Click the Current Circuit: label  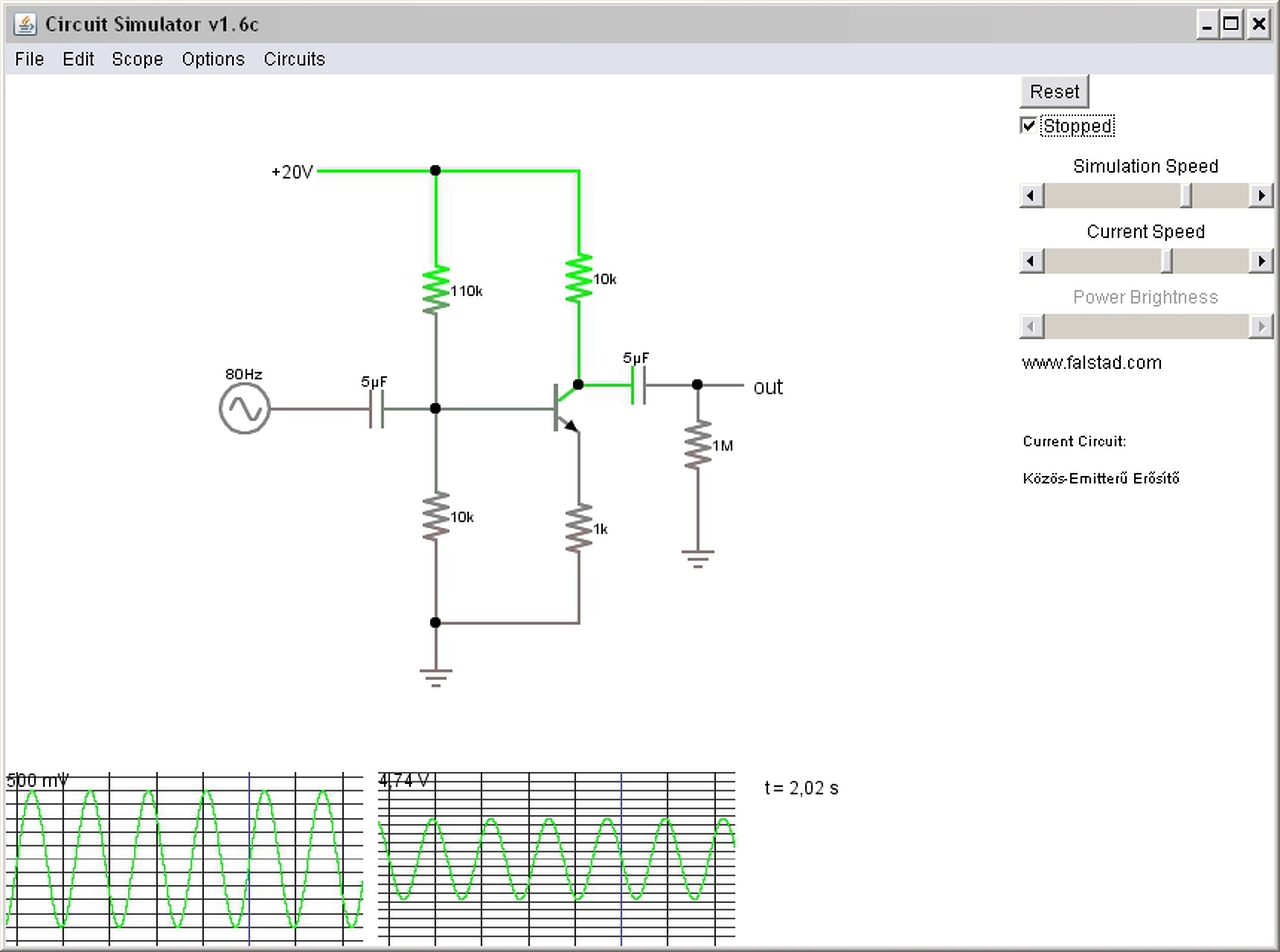[1074, 441]
